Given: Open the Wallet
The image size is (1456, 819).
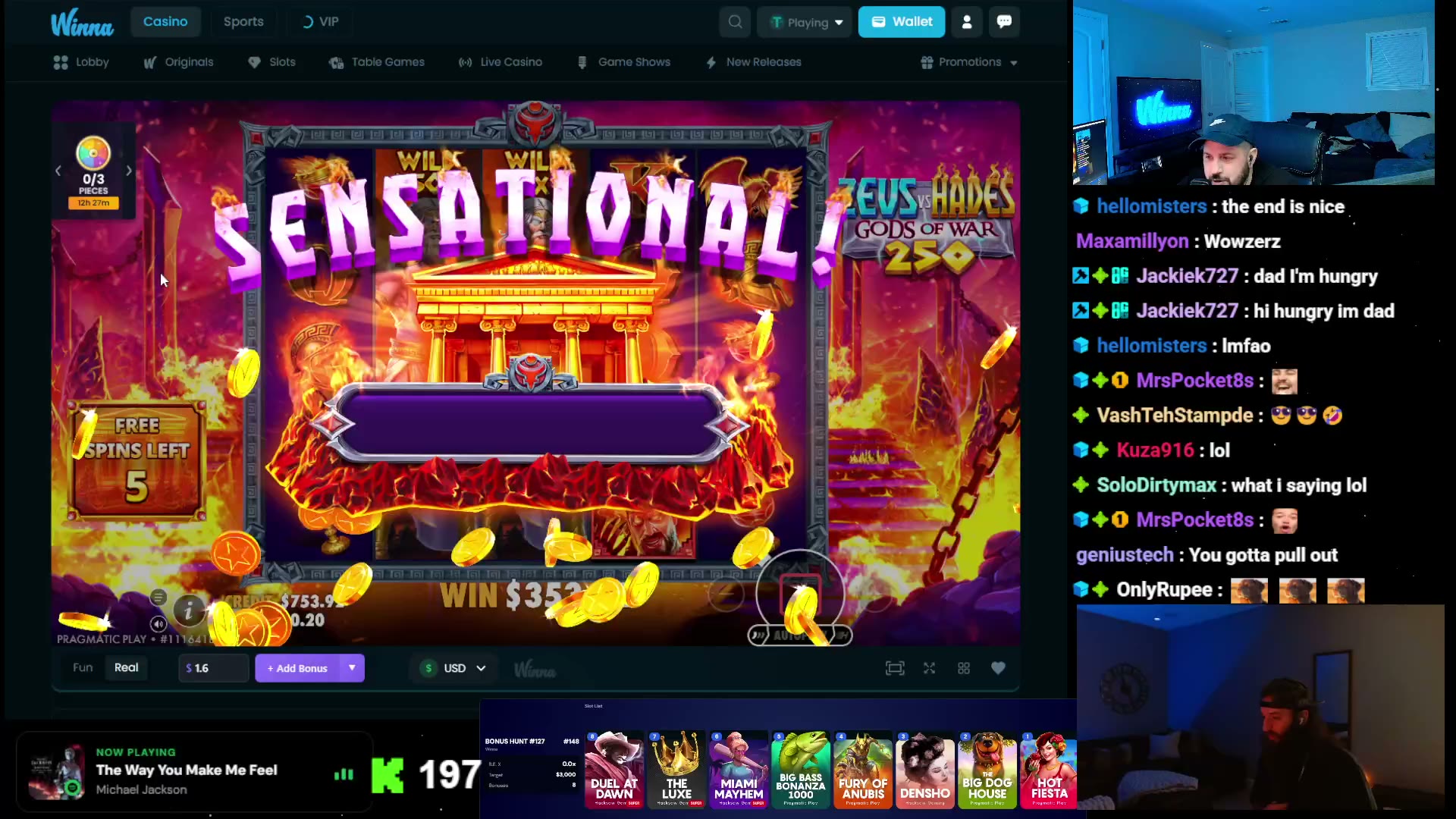Looking at the screenshot, I should (x=902, y=22).
